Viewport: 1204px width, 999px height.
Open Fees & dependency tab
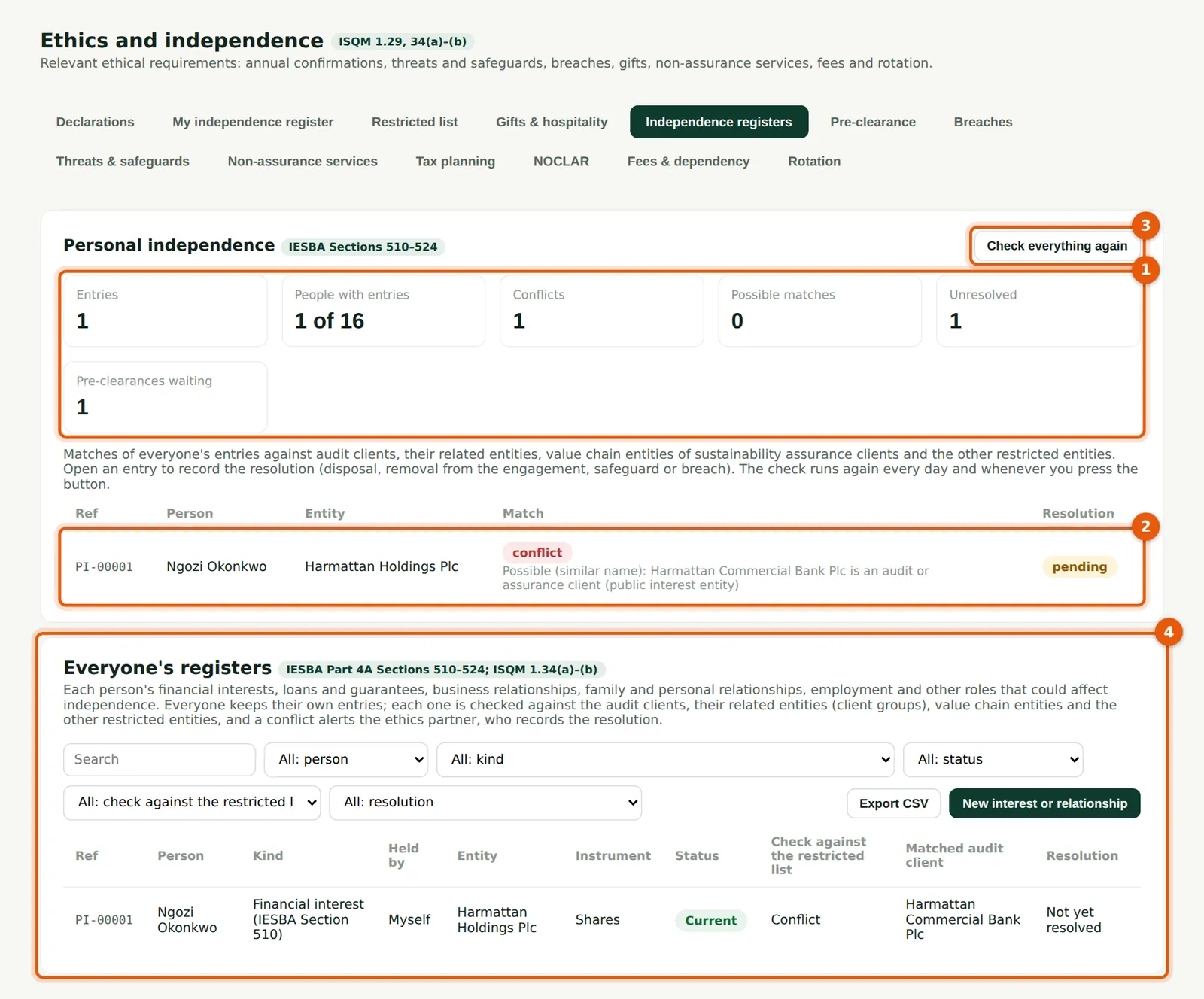tap(689, 161)
